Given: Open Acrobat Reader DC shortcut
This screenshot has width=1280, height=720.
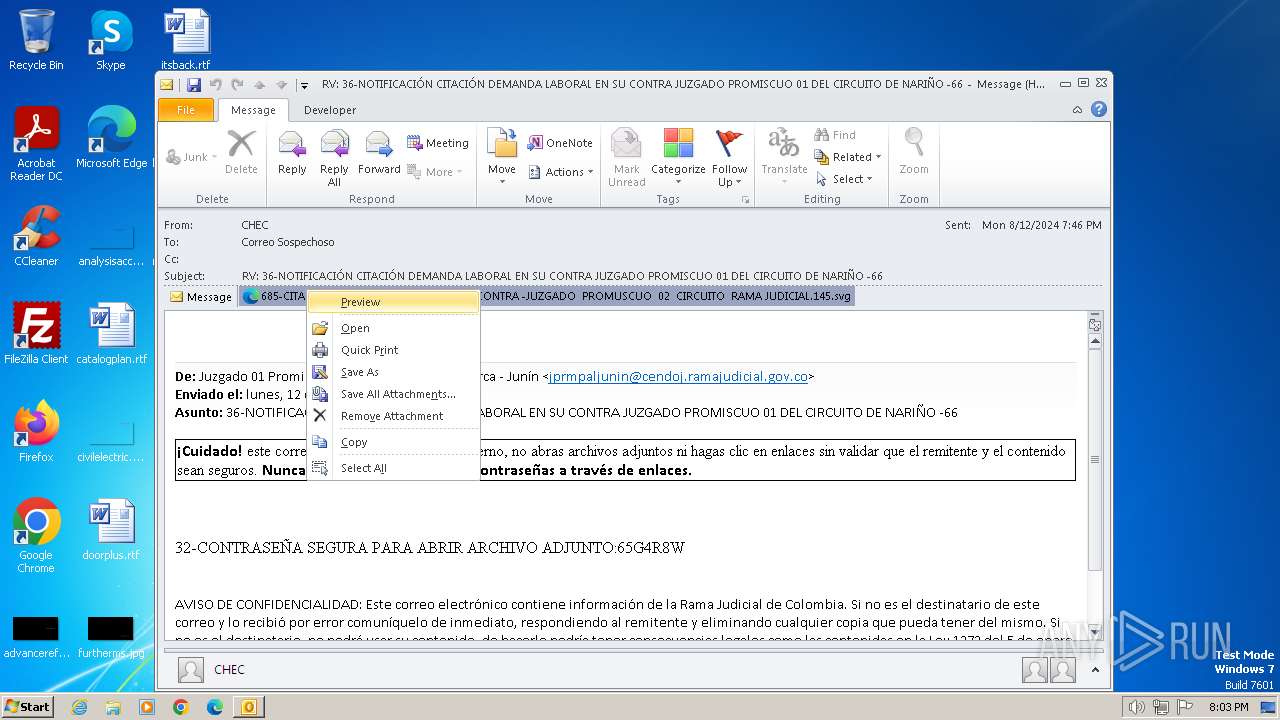Looking at the screenshot, I should point(36,144).
